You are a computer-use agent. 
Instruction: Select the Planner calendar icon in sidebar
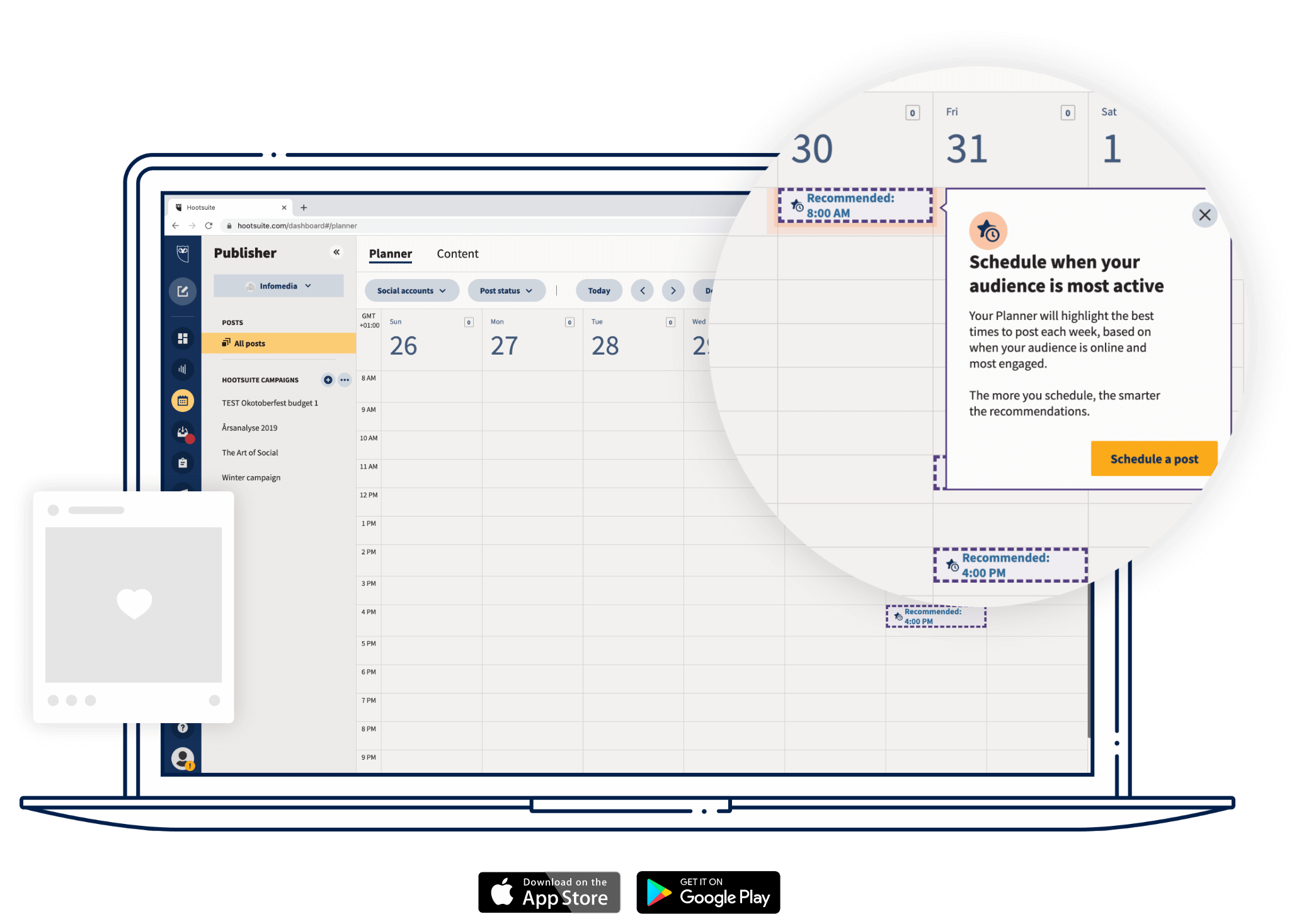click(x=183, y=400)
